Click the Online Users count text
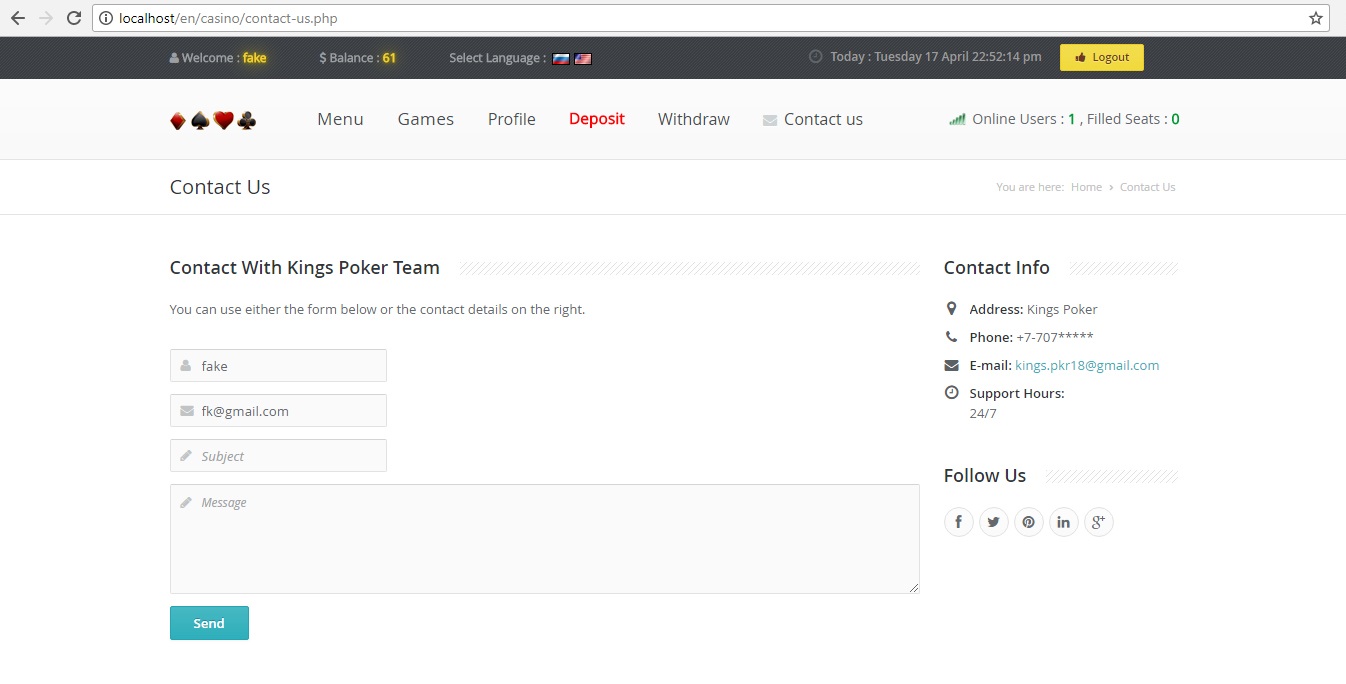This screenshot has height=684, width=1346. [1024, 119]
